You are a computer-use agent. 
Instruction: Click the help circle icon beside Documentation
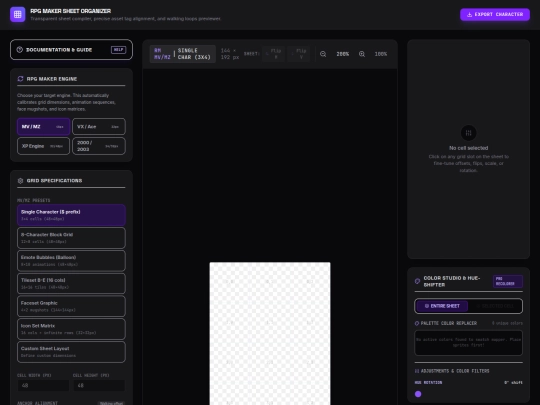[20, 50]
